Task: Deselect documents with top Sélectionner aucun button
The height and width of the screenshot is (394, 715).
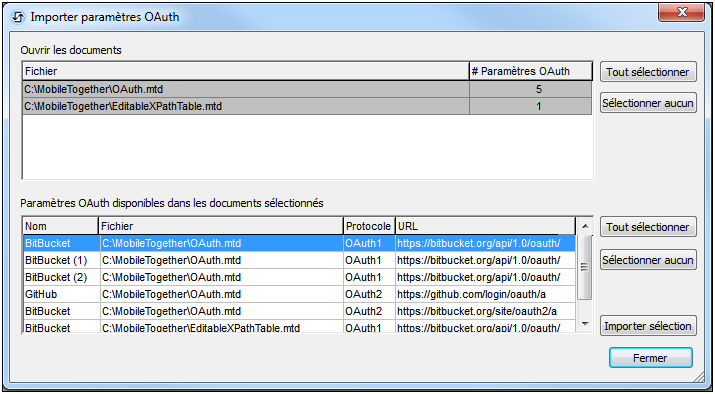Action: pos(648,103)
